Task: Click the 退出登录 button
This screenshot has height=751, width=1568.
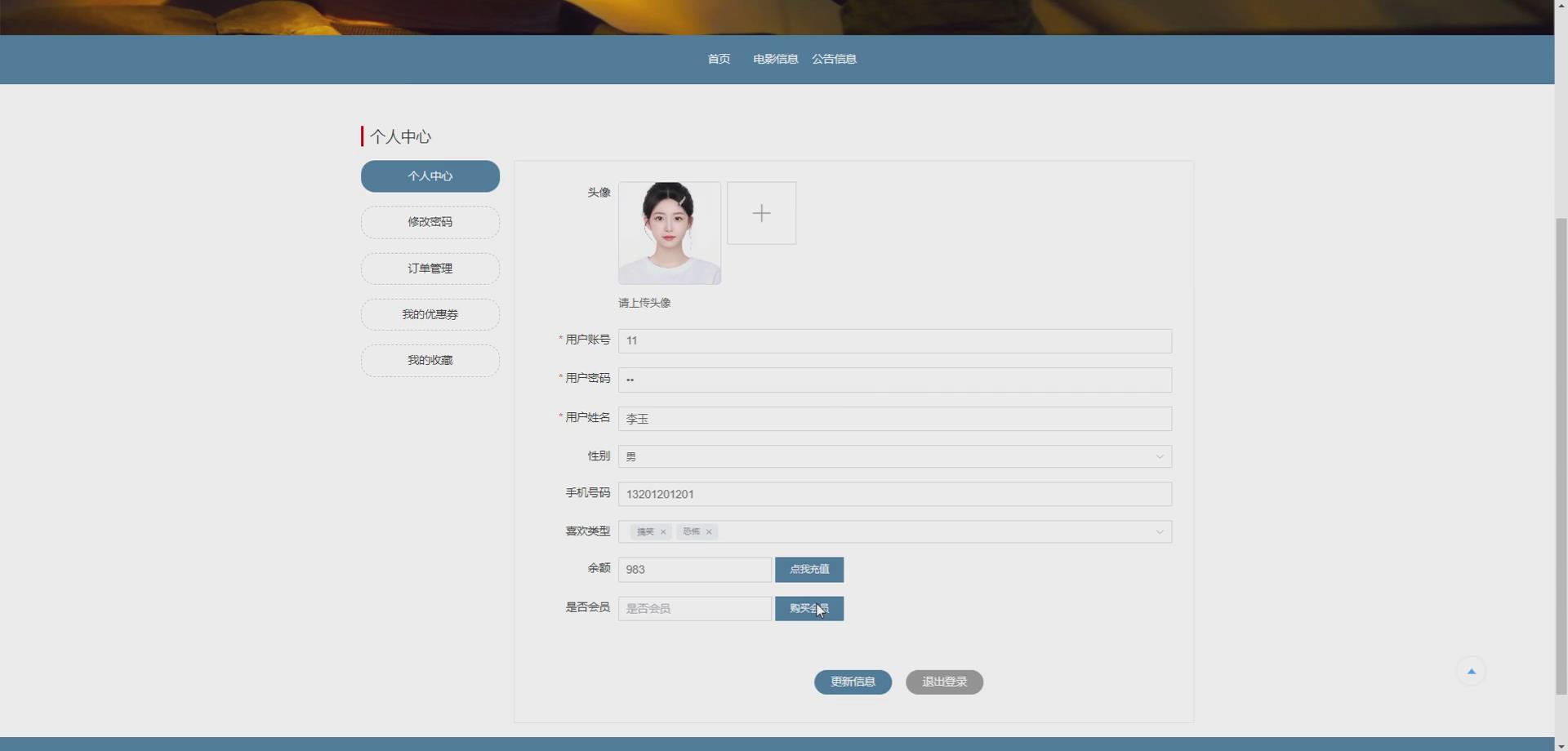Action: pos(944,682)
